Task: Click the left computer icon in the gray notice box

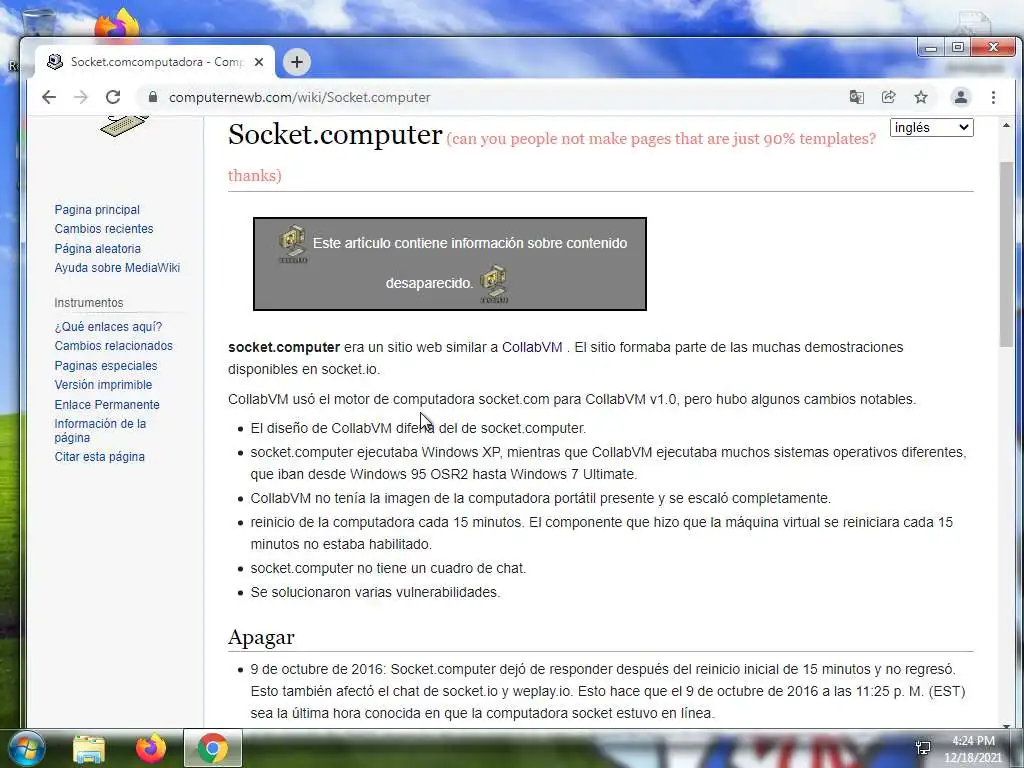Action: pos(293,244)
